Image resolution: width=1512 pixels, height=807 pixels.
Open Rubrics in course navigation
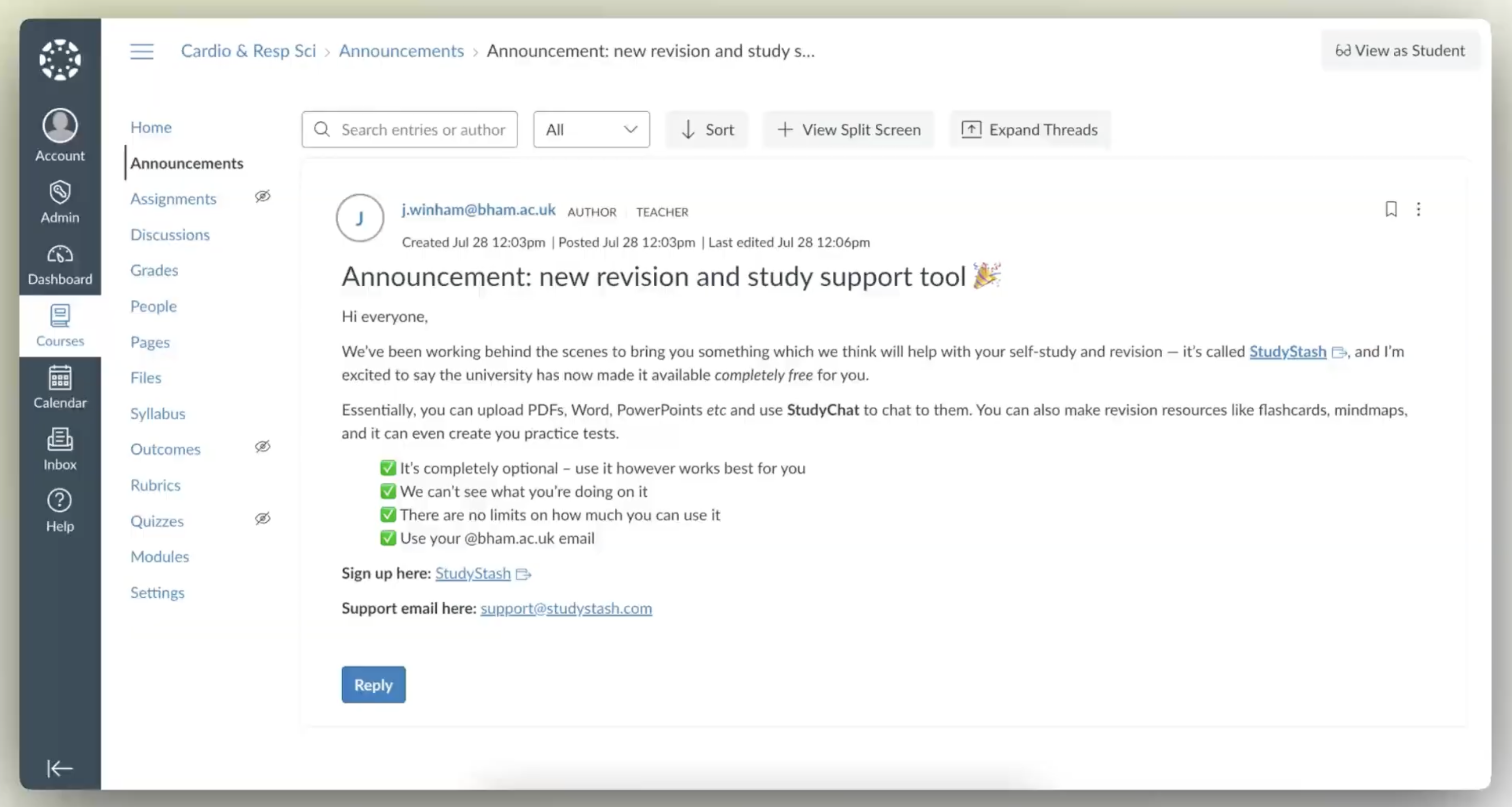[156, 486]
